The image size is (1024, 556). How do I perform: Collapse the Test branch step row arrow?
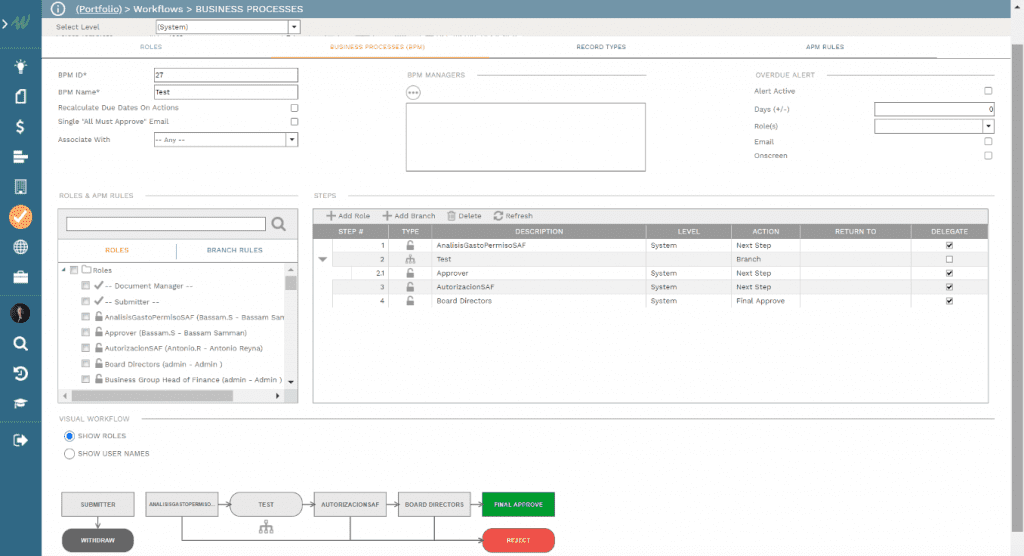coord(322,259)
